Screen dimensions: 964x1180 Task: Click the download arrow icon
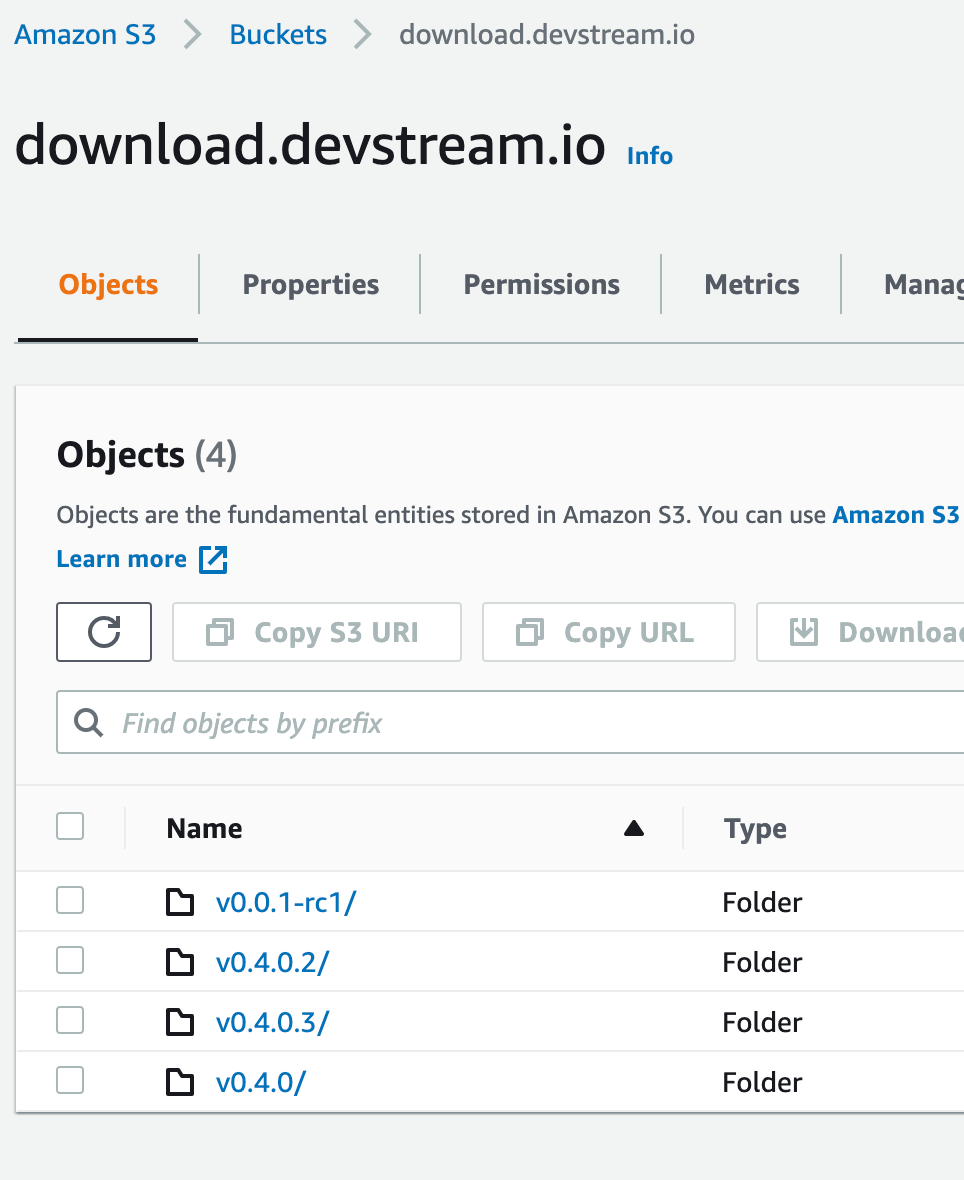click(804, 632)
